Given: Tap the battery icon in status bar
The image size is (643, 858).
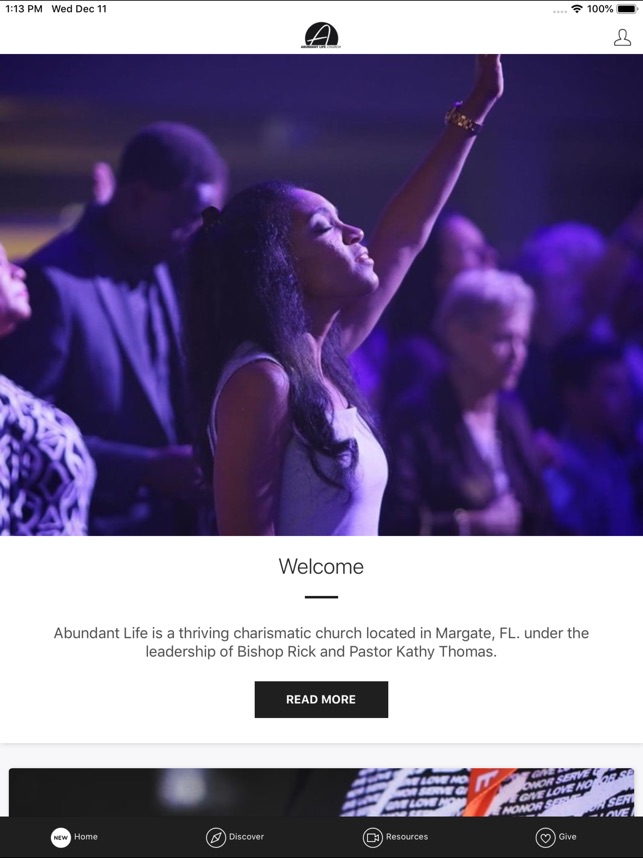Looking at the screenshot, I should tap(627, 9).
